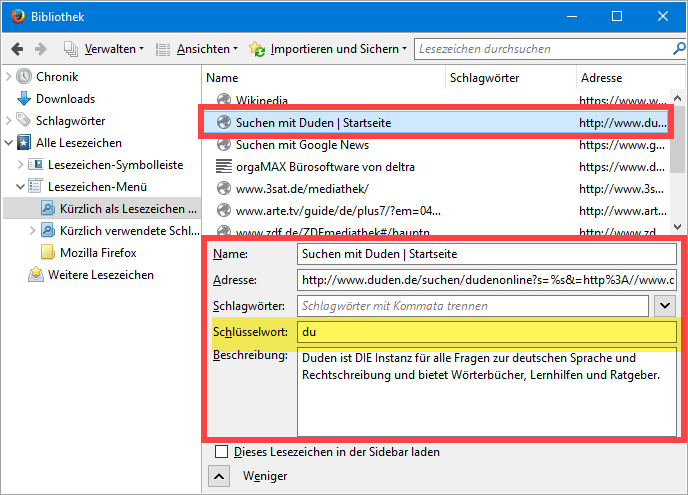The width and height of the screenshot is (688, 495).
Task: Open the Importieren und Sichern menu
Action: point(338,49)
